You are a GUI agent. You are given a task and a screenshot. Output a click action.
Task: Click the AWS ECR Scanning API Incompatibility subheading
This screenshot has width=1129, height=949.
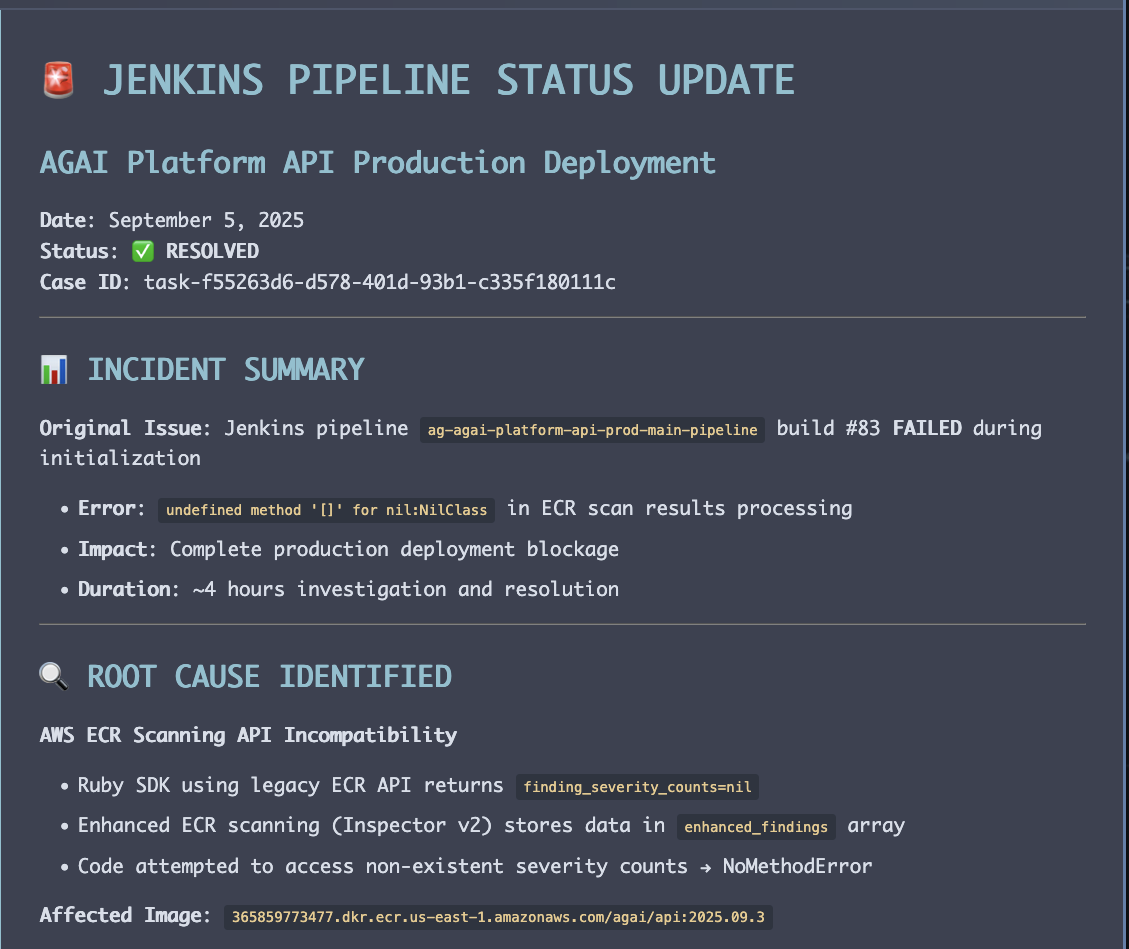248,735
